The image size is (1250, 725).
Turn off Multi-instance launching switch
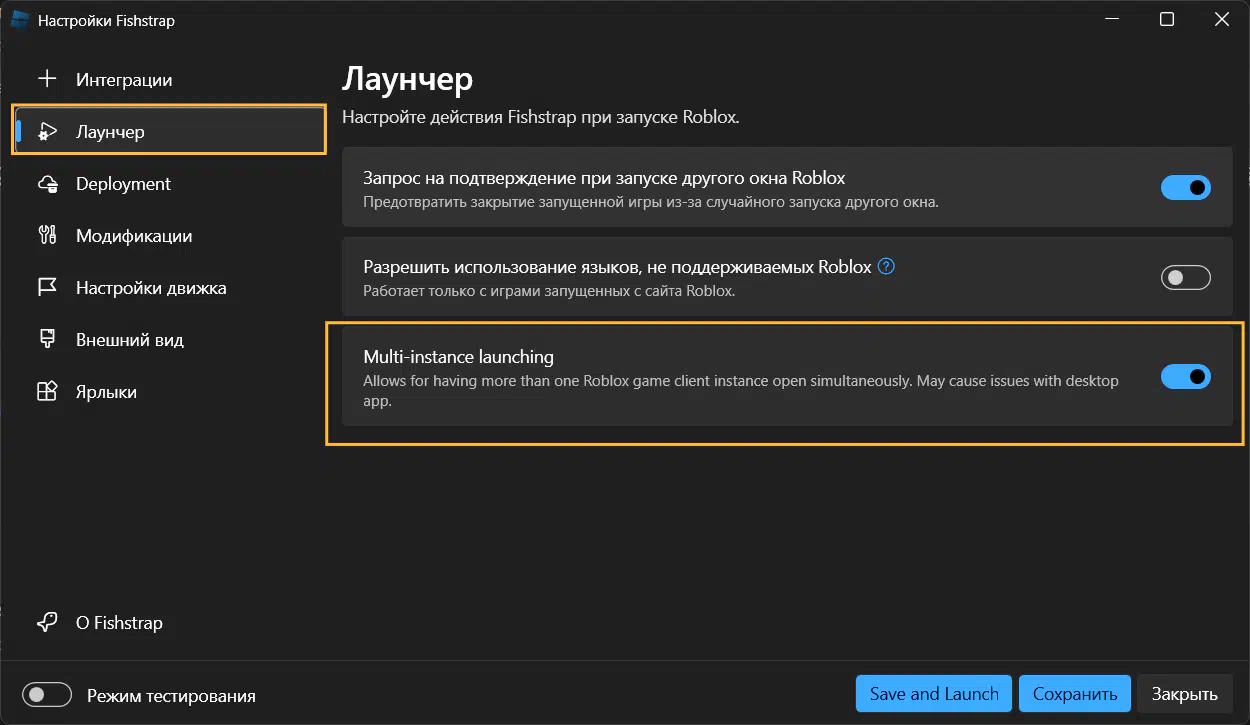coord(1185,376)
